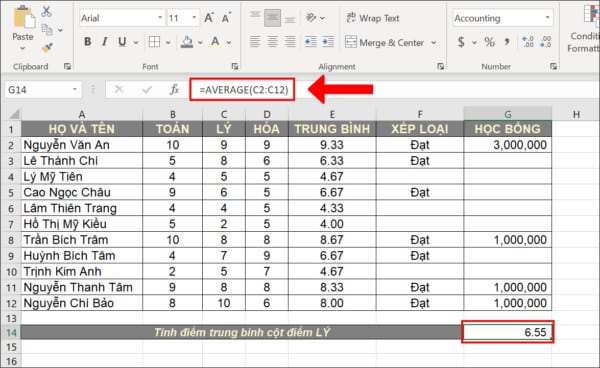The height and width of the screenshot is (368, 600).
Task: Apply cell borders button
Action: point(155,42)
